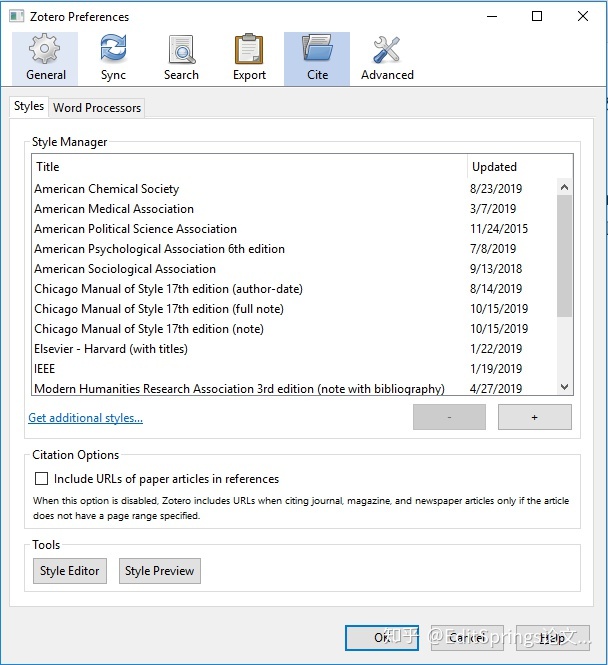Click the 1/19/2019 updated date cell

coord(496,369)
